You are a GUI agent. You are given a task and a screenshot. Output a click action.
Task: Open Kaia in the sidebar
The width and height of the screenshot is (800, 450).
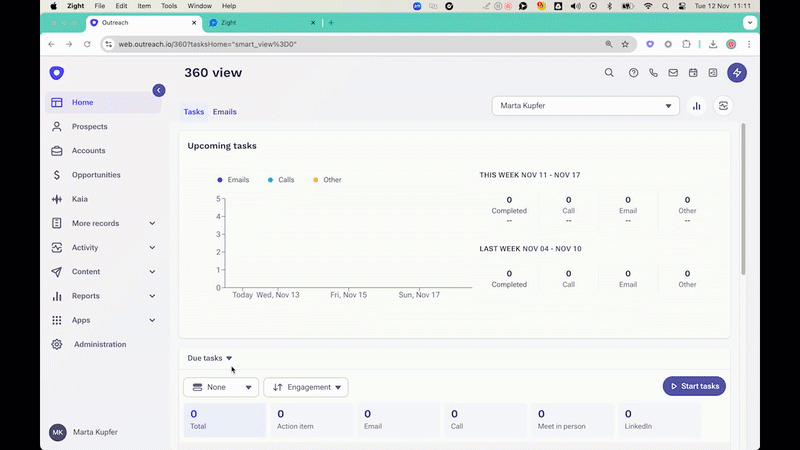pyautogui.click(x=80, y=199)
